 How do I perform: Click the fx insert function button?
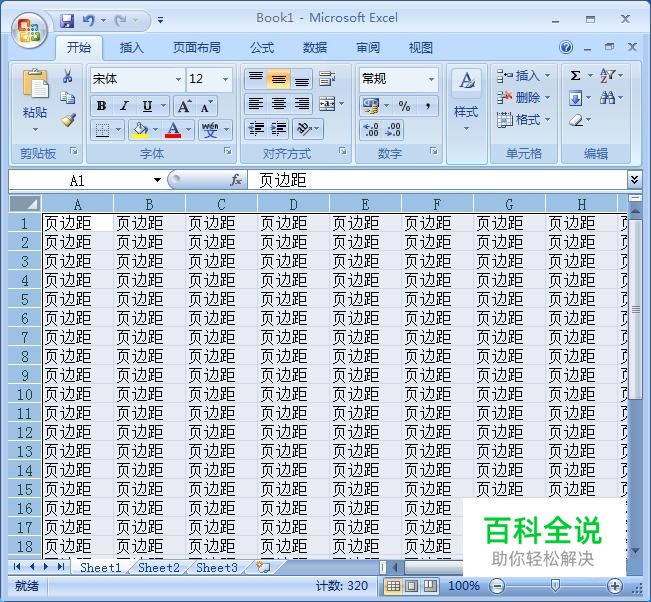[236, 180]
